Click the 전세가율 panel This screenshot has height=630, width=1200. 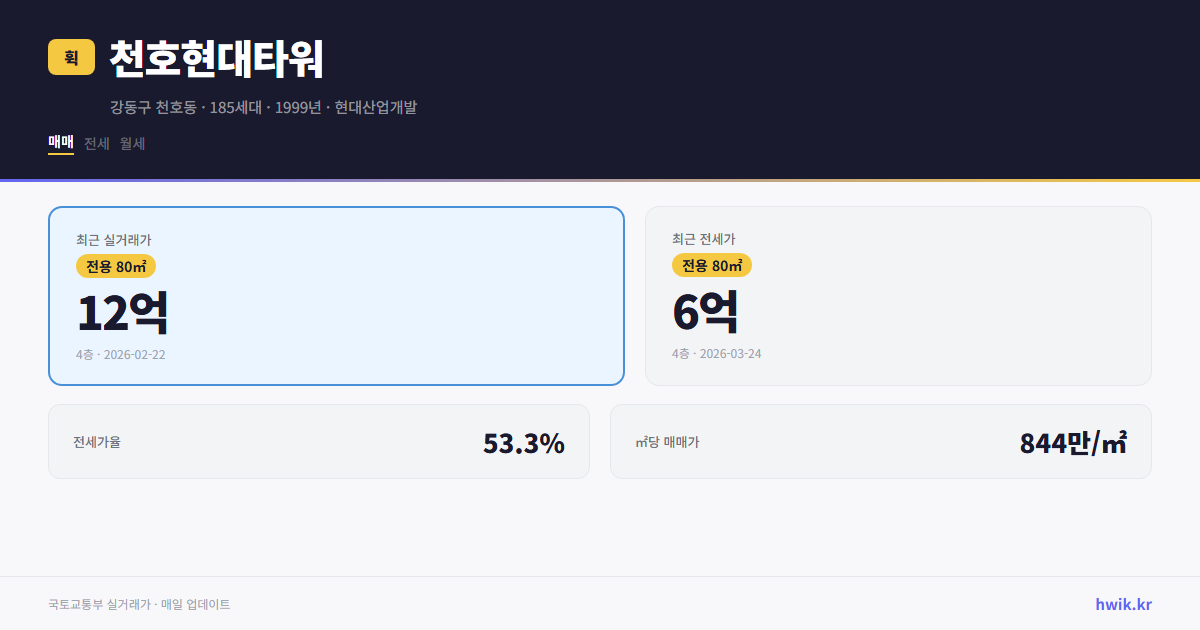[x=319, y=441]
